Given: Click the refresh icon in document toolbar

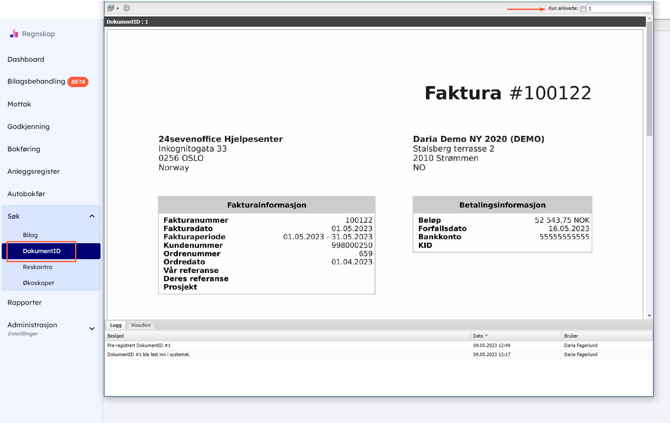Looking at the screenshot, I should (127, 8).
